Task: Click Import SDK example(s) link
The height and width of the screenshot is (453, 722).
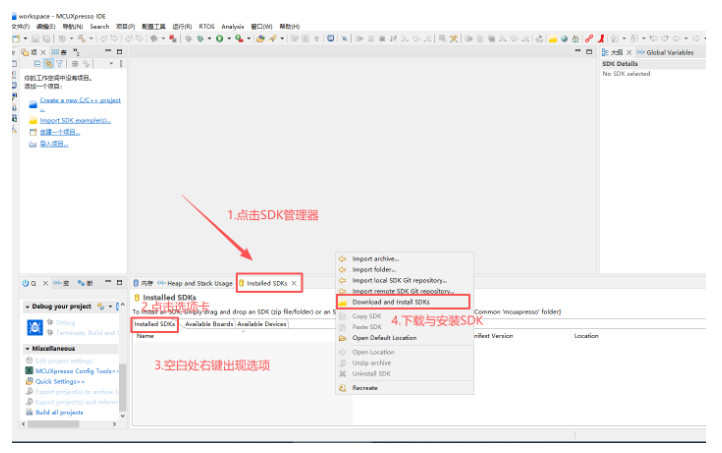Action: click(x=75, y=121)
